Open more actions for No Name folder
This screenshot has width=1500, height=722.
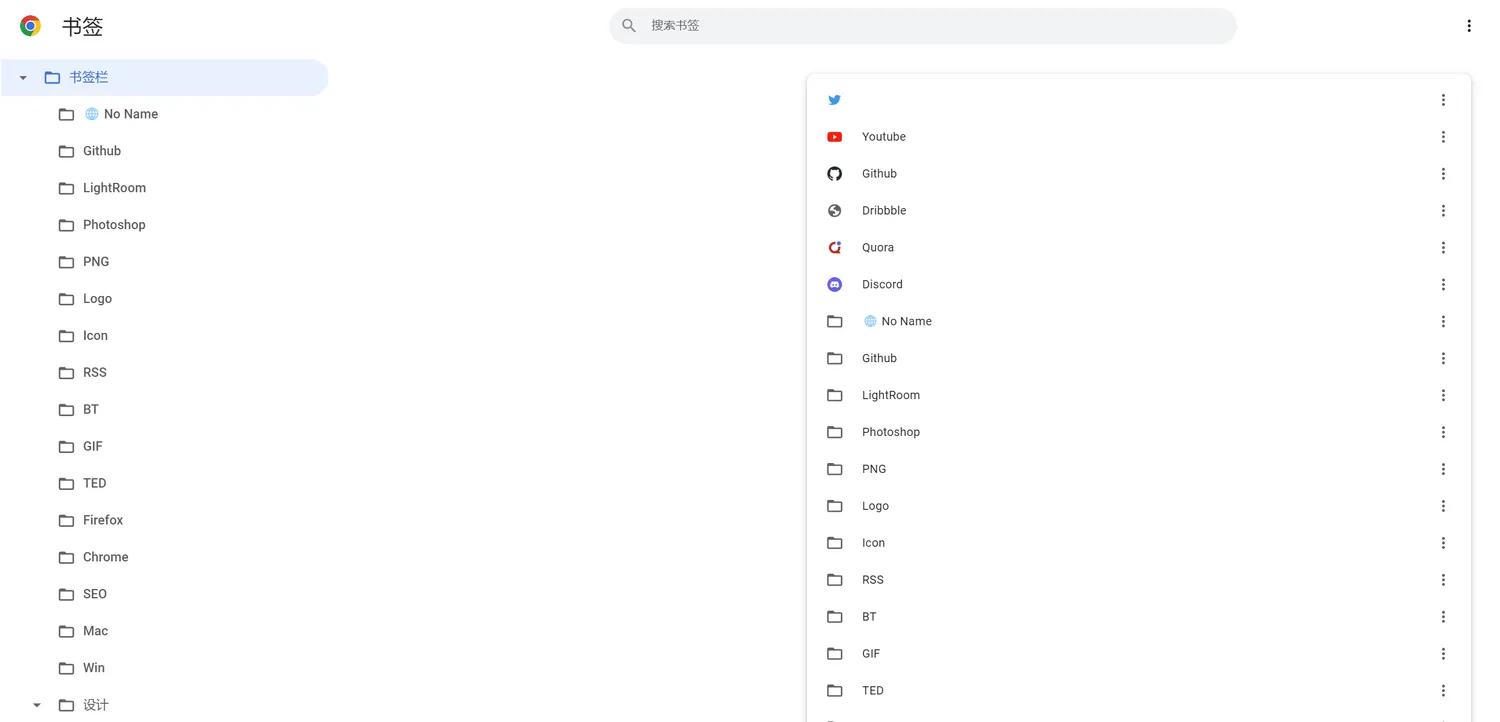click(1443, 322)
